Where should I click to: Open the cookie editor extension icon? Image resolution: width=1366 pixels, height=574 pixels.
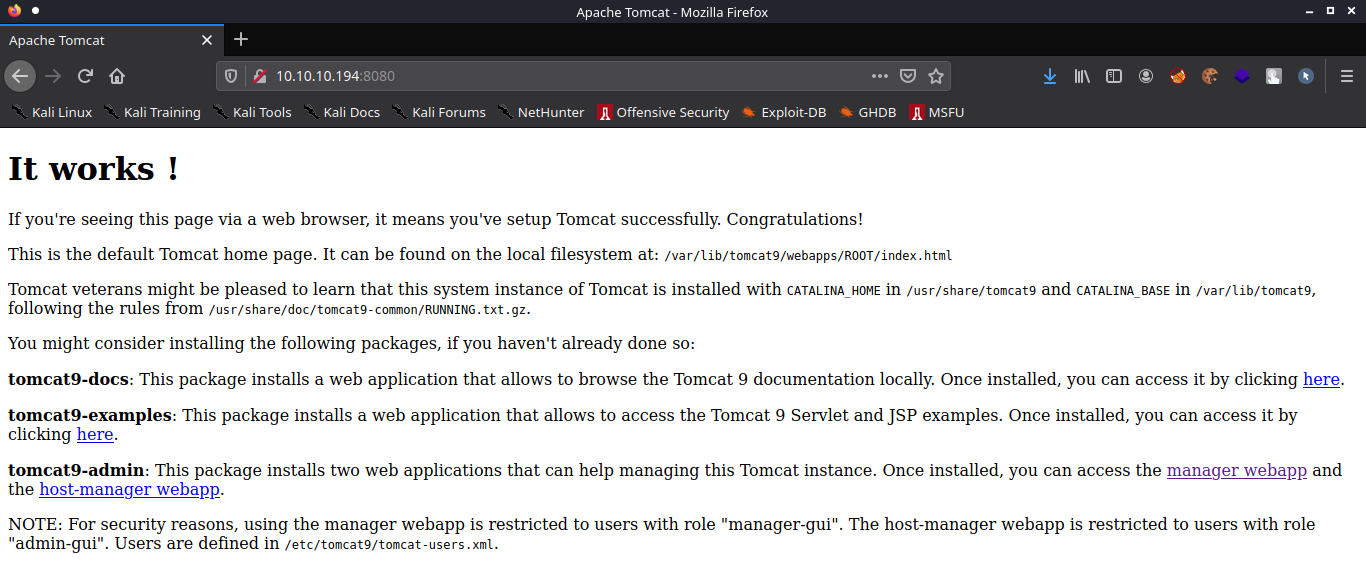click(x=1210, y=76)
